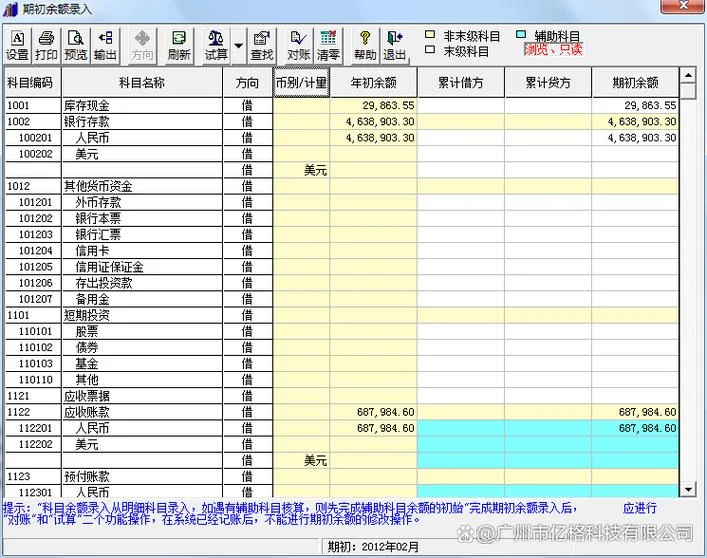Image resolution: width=707 pixels, height=558 pixels.
Task: Click the 清零 (Clear to zero) icon
Action: (x=328, y=46)
